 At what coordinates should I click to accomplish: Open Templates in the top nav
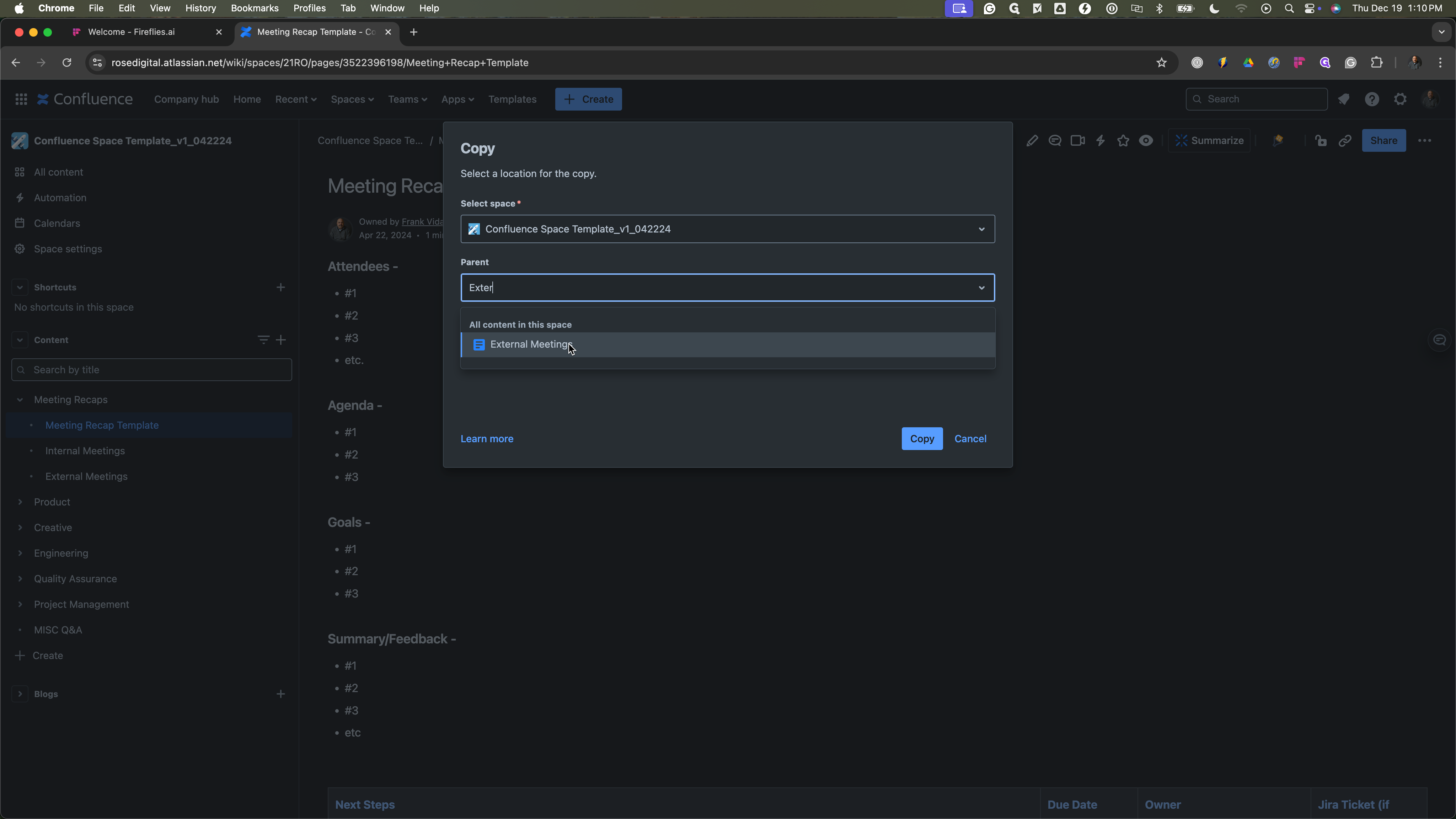(512, 100)
